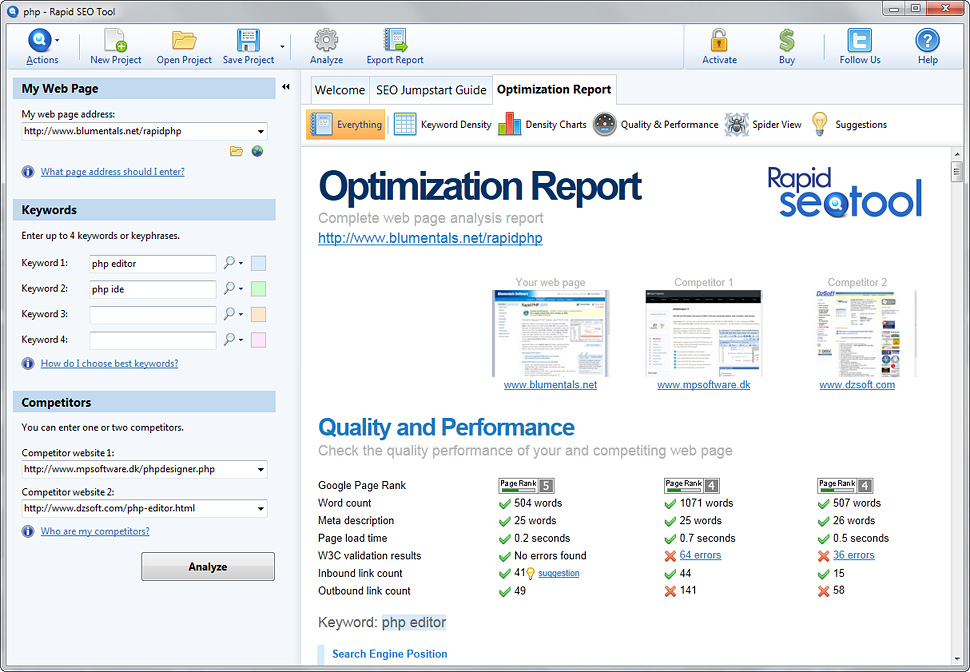
Task: Switch to the Welcome tab
Action: [339, 90]
